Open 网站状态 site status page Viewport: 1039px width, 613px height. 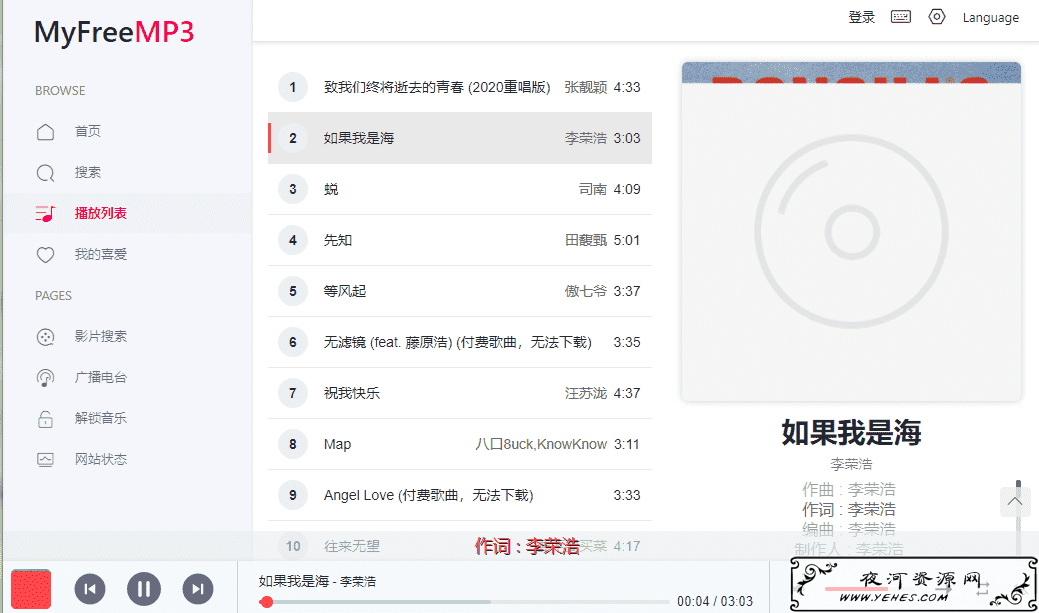click(x=101, y=459)
